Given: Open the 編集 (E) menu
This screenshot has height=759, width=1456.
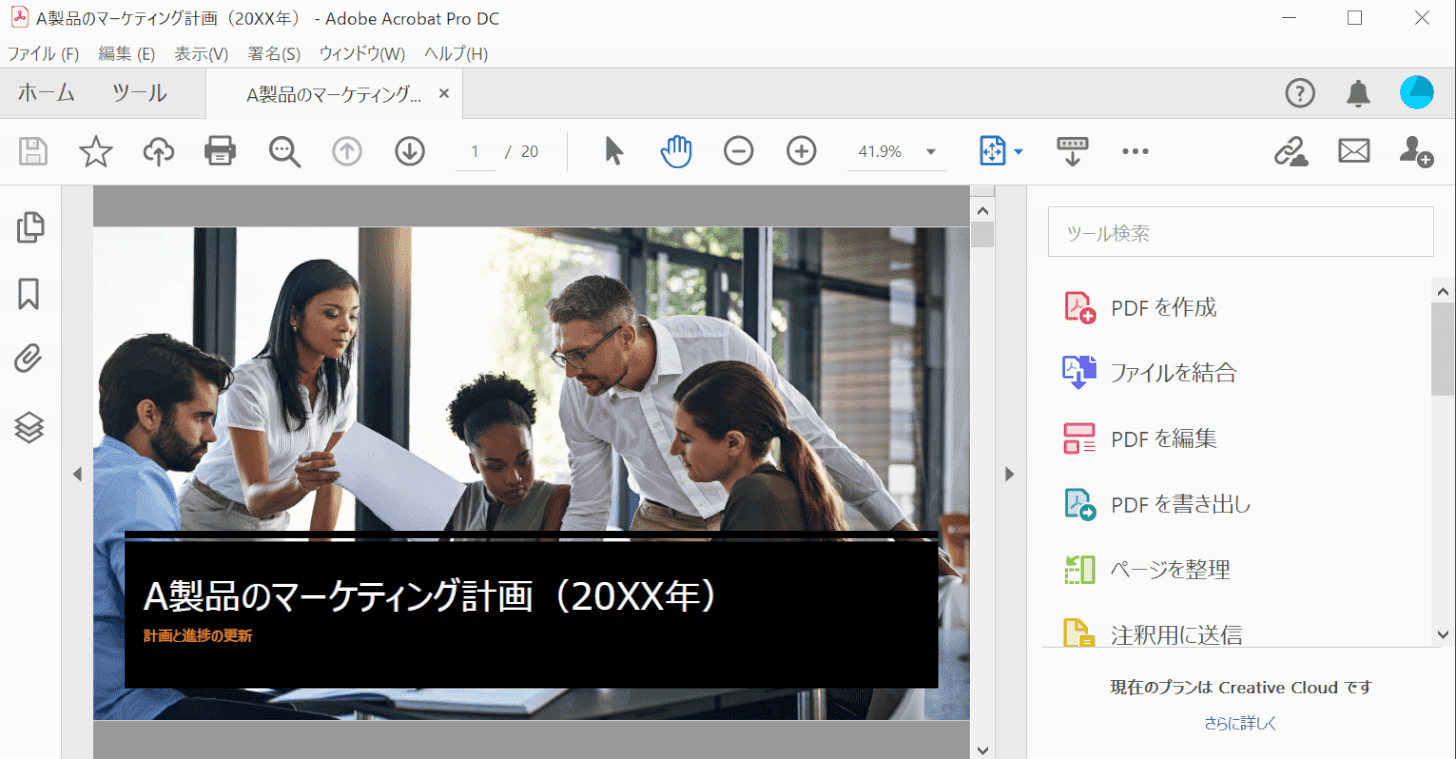Looking at the screenshot, I should 126,54.
